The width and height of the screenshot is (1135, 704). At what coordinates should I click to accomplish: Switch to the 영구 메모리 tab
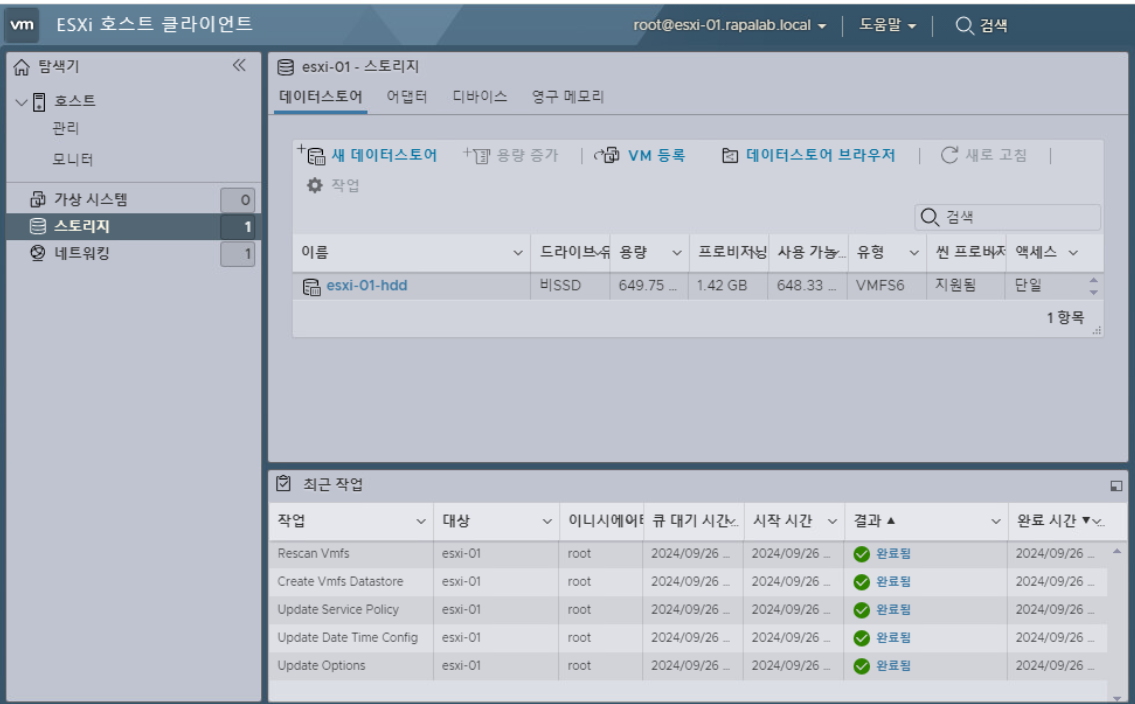coord(568,97)
